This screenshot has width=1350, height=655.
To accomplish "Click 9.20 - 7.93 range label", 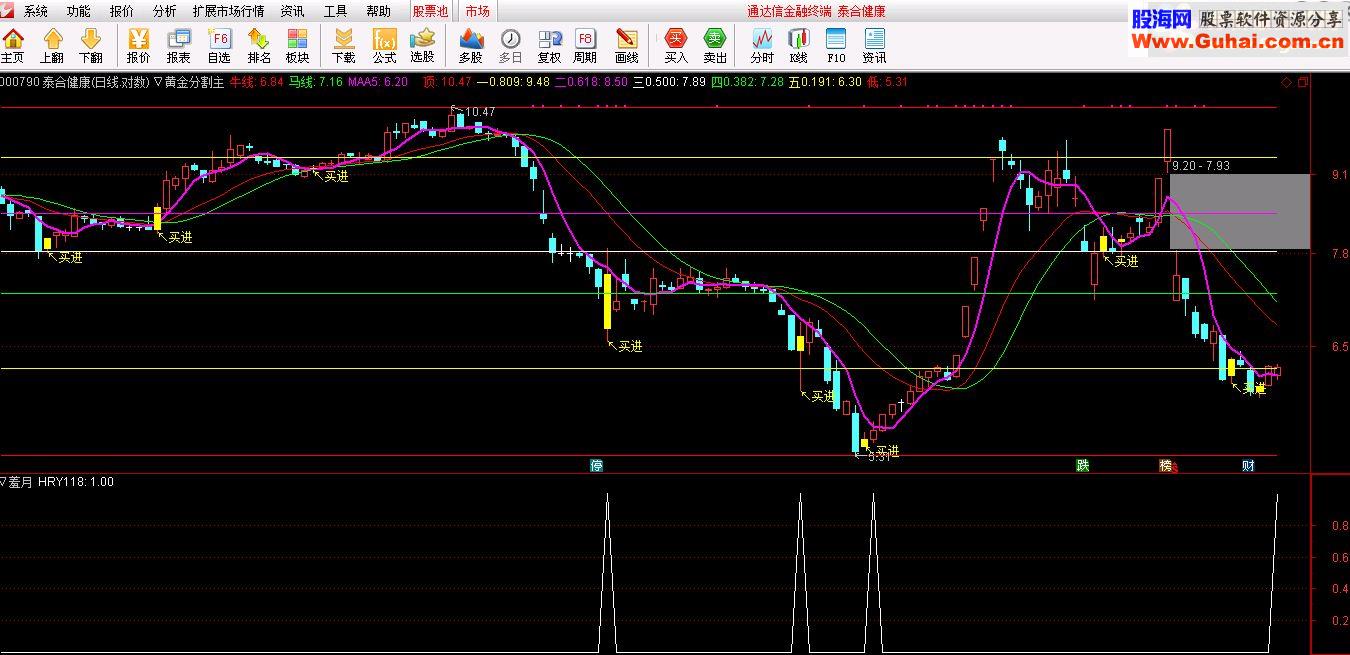I will (x=1201, y=166).
